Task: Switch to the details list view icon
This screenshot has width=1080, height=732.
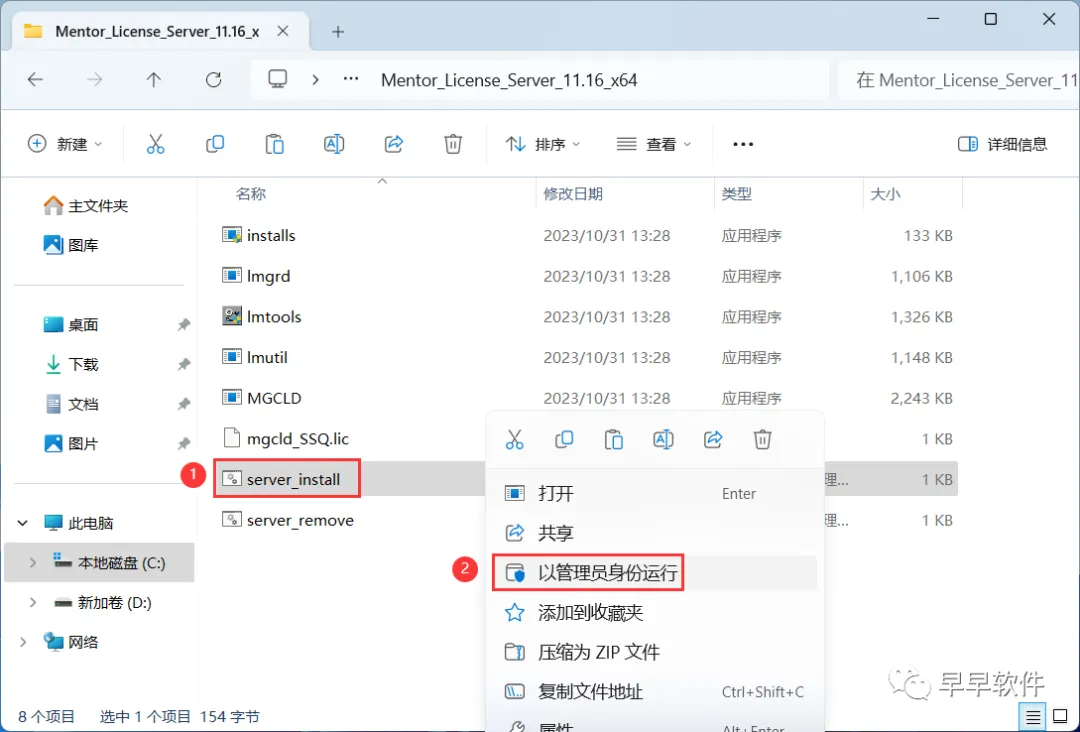Action: point(1032,717)
